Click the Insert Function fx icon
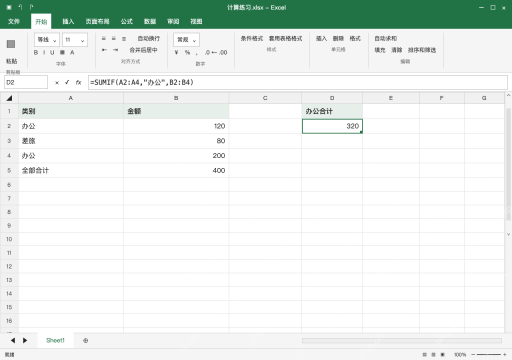 tap(78, 82)
